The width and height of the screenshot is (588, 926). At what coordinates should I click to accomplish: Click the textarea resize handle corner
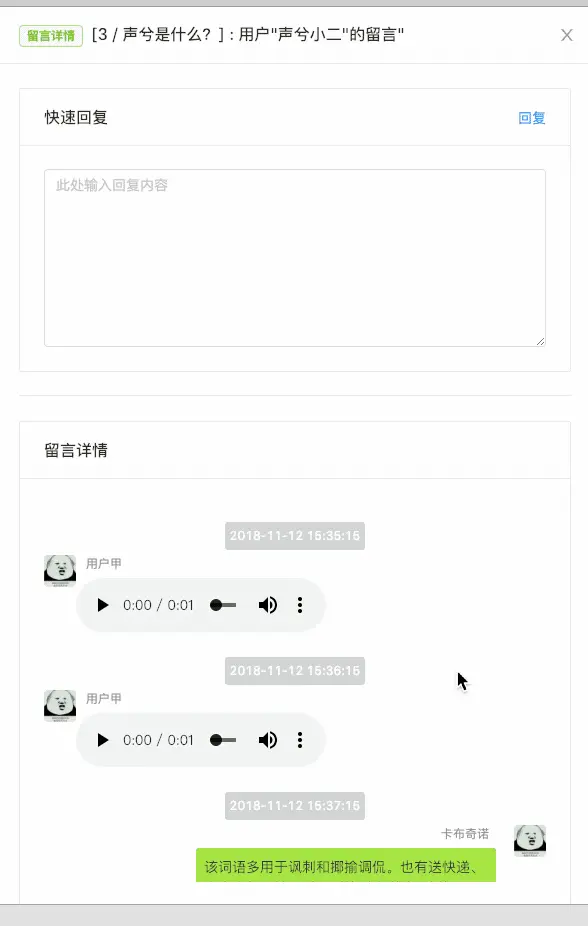click(540, 341)
